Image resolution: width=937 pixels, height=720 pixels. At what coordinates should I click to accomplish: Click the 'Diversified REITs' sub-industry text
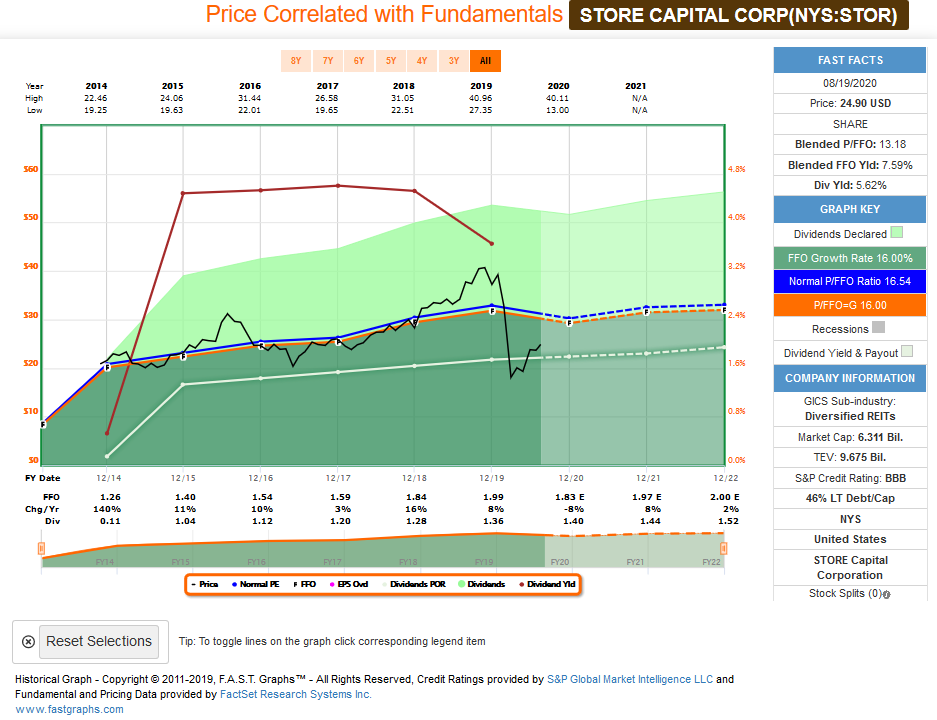850,416
